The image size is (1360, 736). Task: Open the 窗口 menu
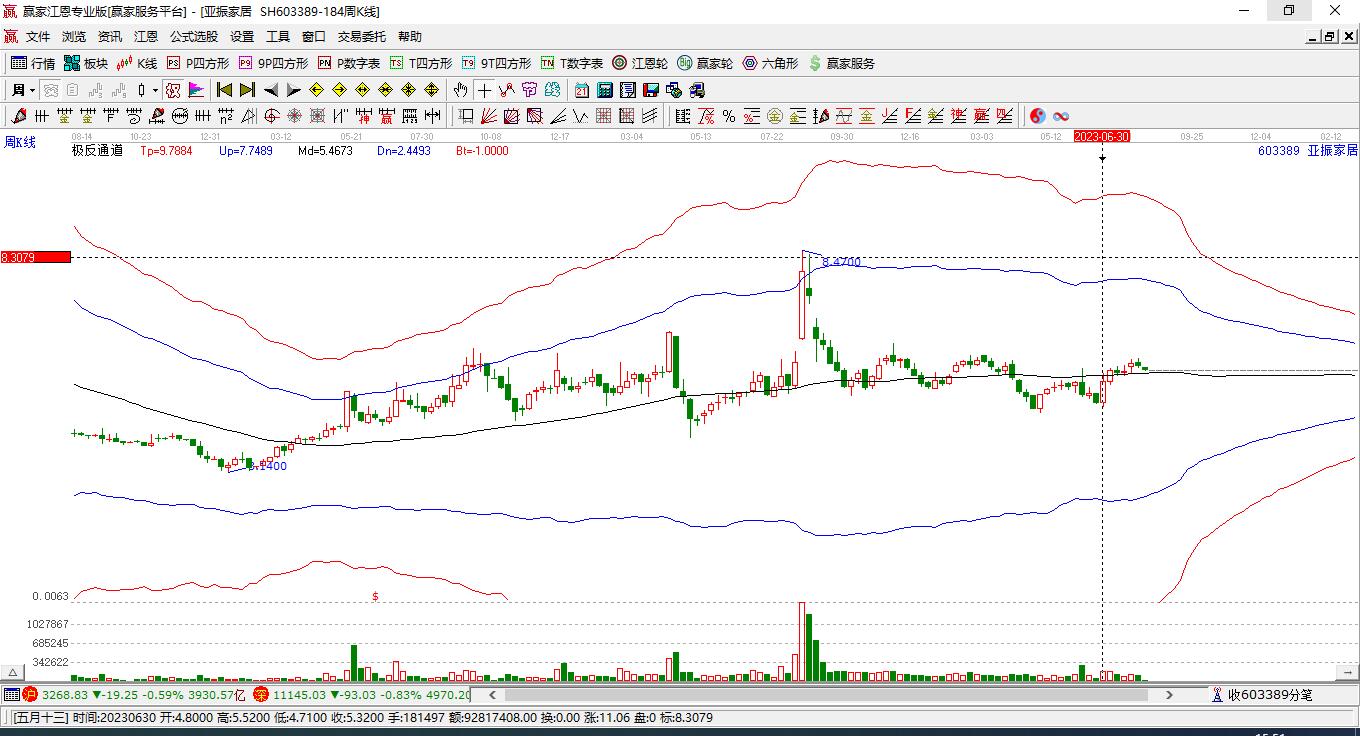(x=314, y=37)
